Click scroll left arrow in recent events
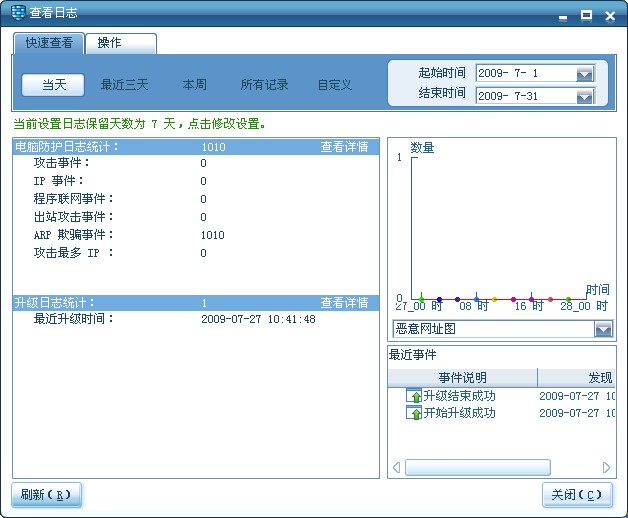 click(397, 468)
